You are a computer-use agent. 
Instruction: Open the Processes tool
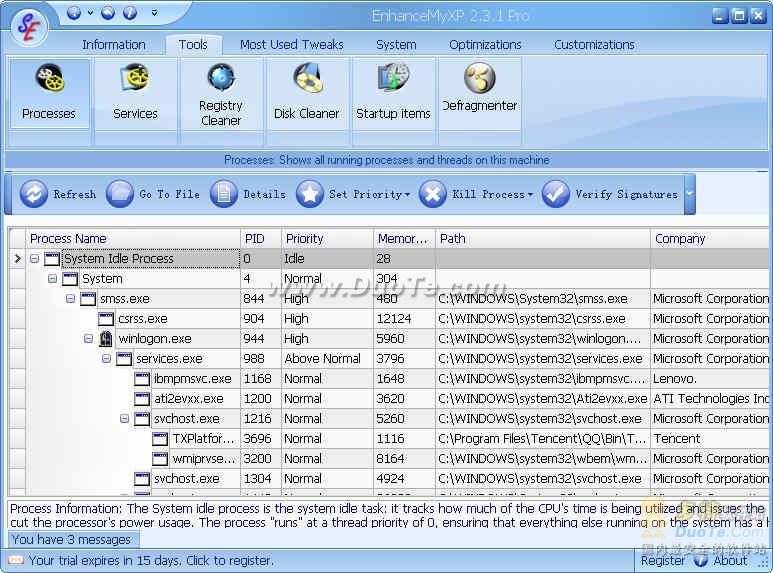[49, 93]
